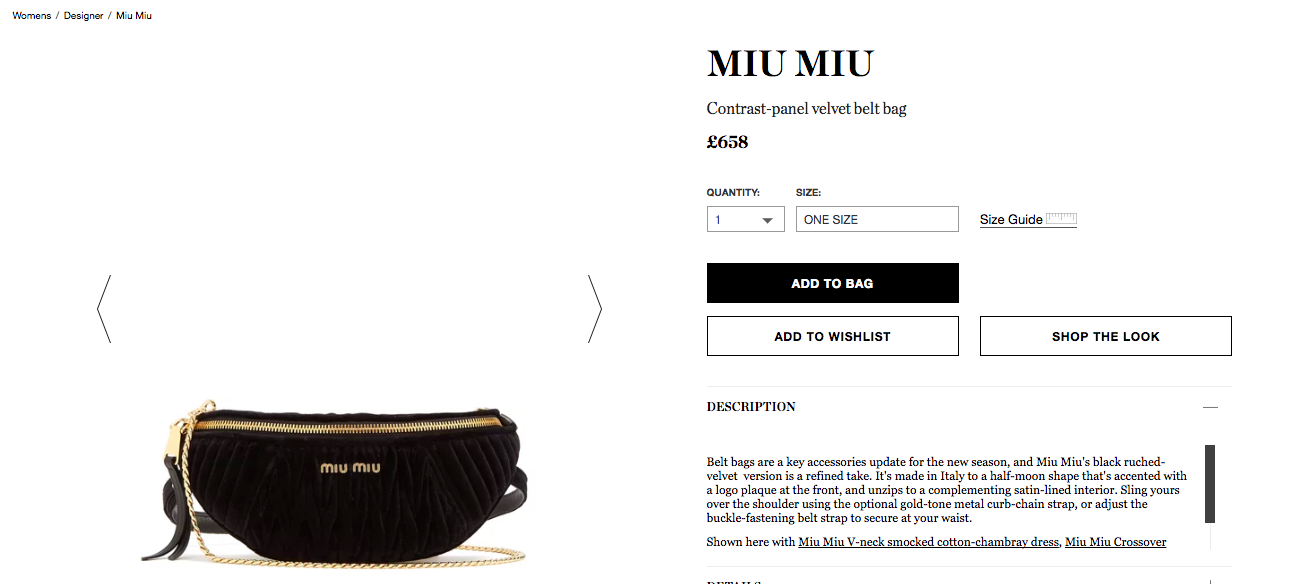Click the ruler icon beside Size Guide
Viewport: 1297px width, 584px height.
click(1061, 219)
